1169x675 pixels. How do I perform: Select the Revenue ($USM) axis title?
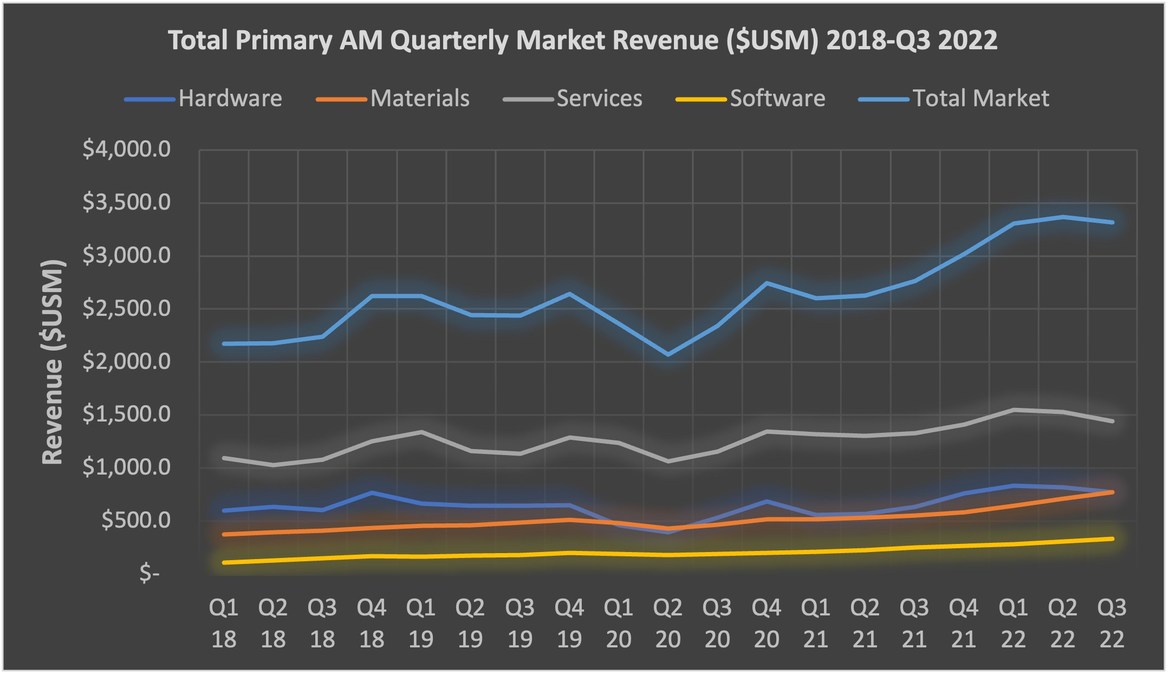click(52, 362)
